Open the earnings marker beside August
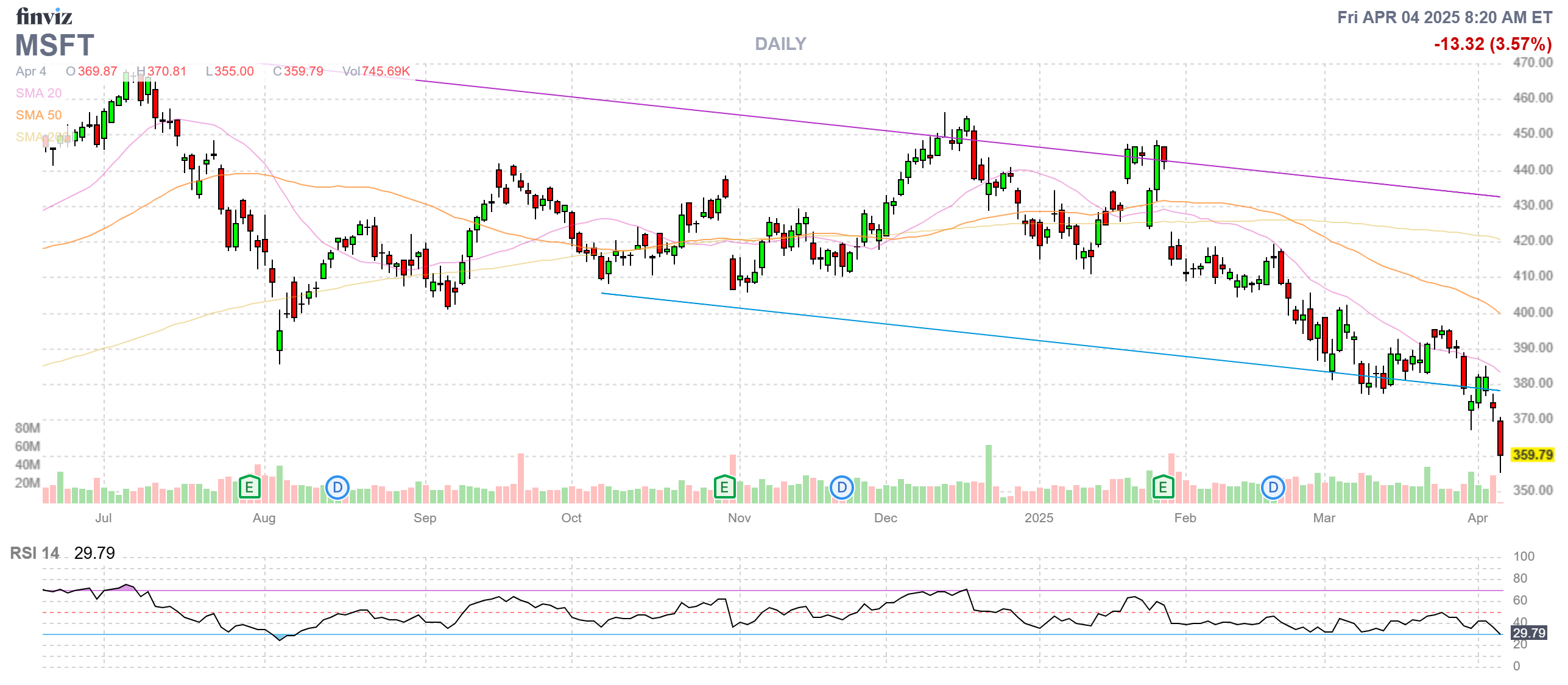The image size is (1568, 685). coord(249,487)
